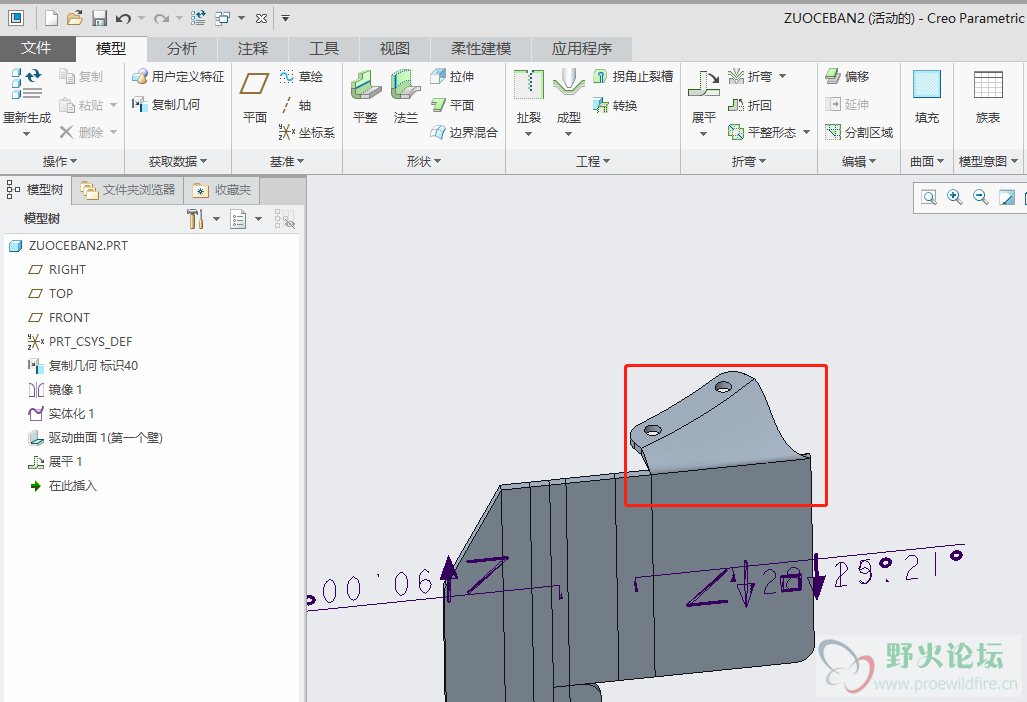
Task: Click the 平整 (Flat wall) tool
Action: click(x=365, y=98)
